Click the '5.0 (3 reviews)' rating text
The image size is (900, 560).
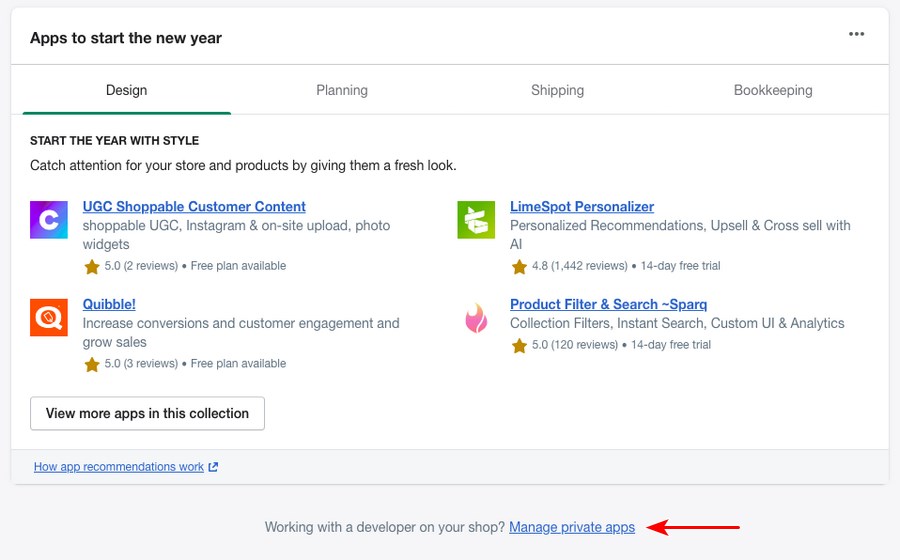click(x=141, y=363)
